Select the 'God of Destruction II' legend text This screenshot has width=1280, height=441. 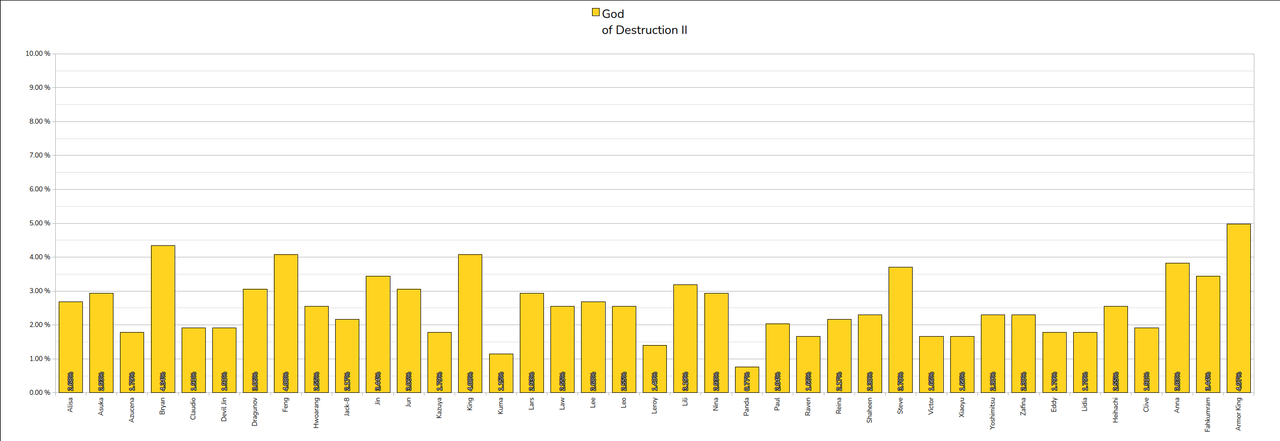[644, 22]
